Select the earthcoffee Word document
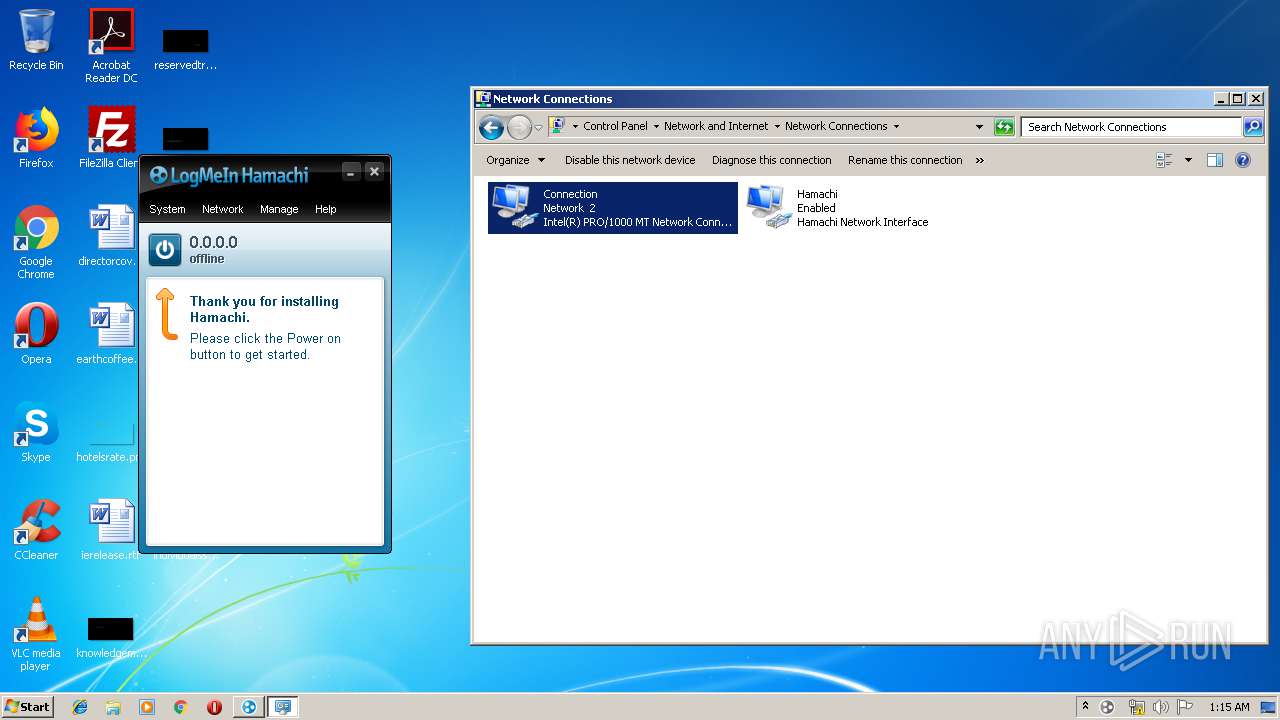The image size is (1280, 720). (x=110, y=334)
